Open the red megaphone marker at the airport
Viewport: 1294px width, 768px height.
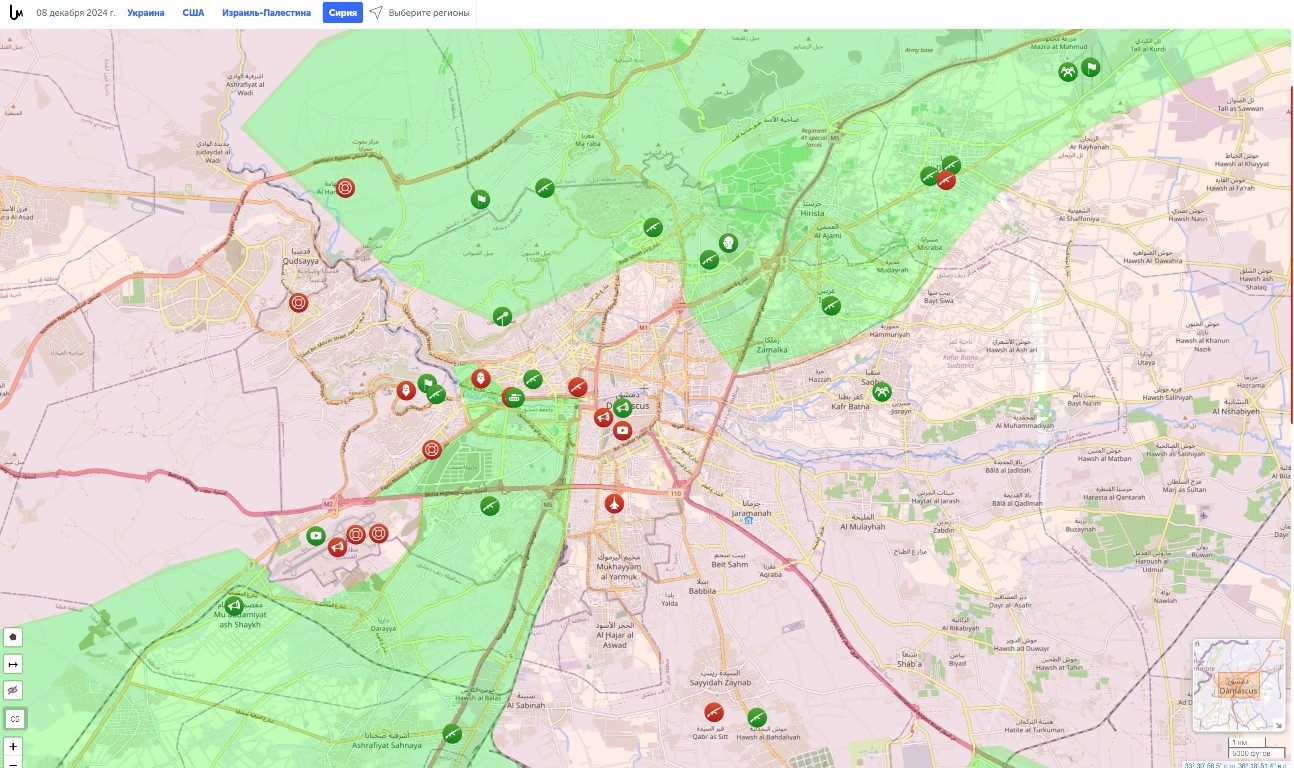pyautogui.click(x=337, y=547)
